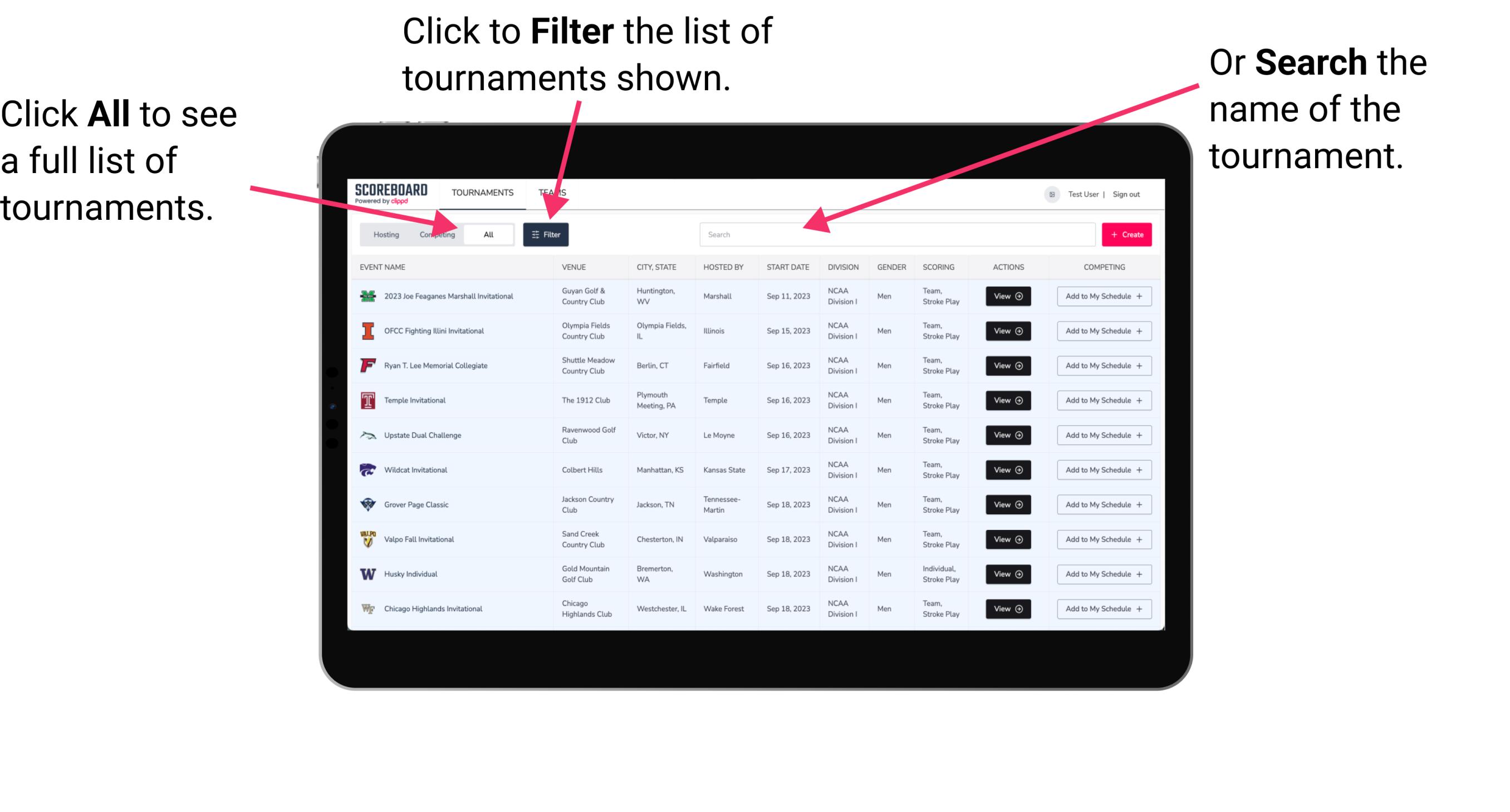Expand the Filter options panel
The width and height of the screenshot is (1510, 812).
pos(546,234)
